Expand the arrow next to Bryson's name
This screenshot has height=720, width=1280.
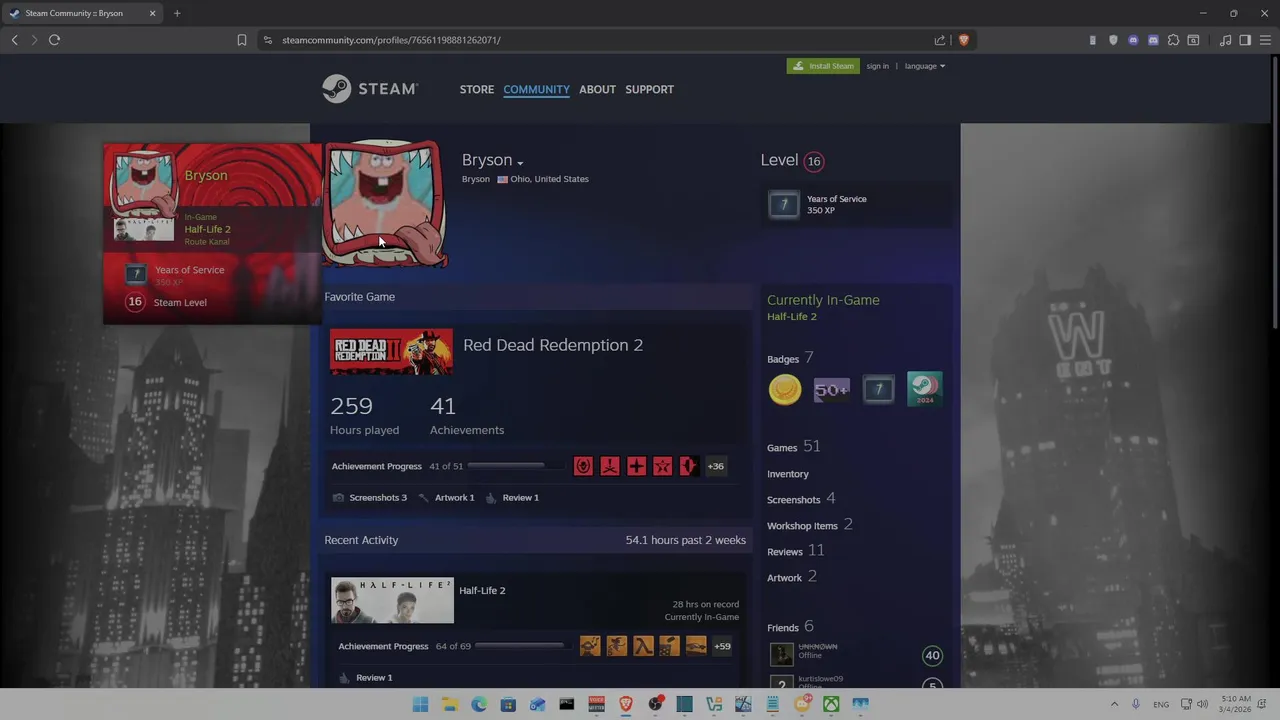click(520, 162)
